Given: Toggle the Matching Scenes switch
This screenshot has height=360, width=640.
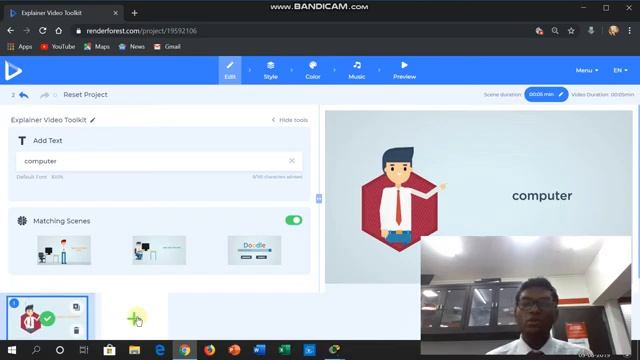Looking at the screenshot, I should point(294,220).
